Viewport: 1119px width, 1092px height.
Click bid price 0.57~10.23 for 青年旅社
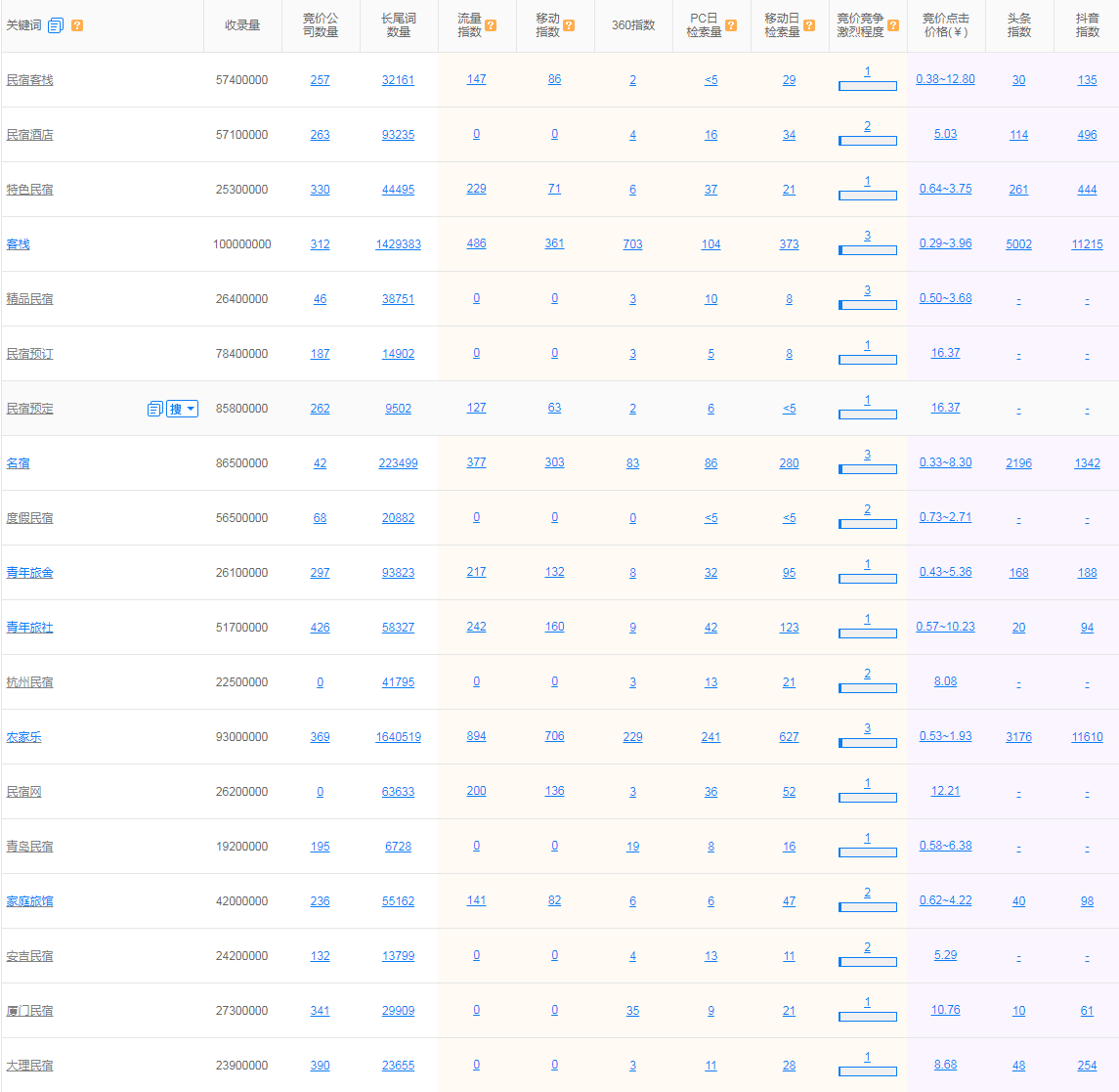click(x=946, y=627)
